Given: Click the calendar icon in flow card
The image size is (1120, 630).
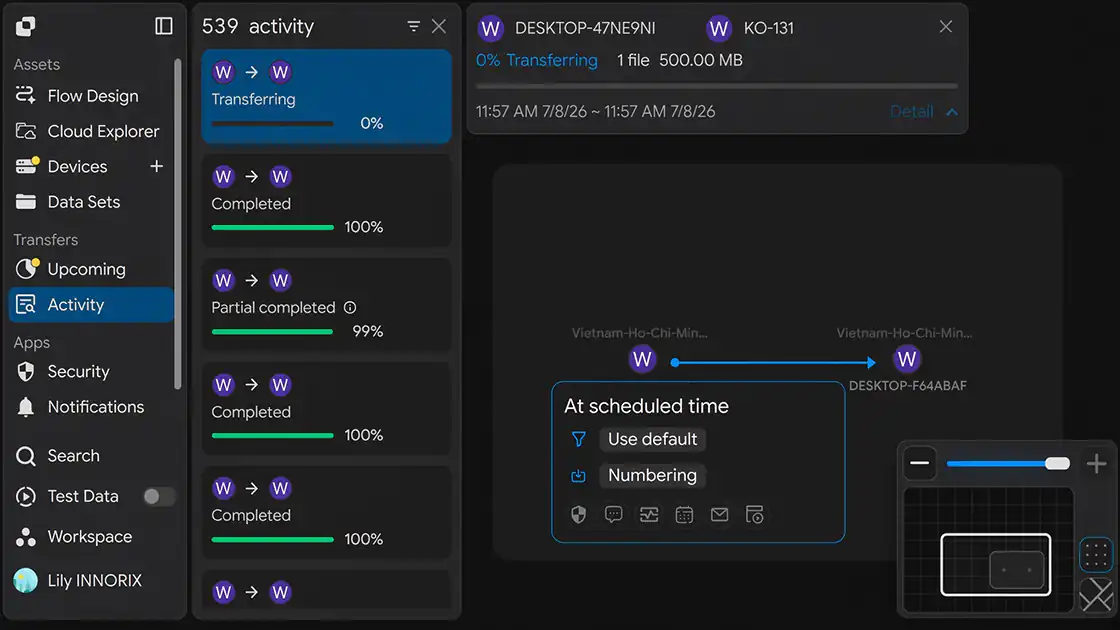Looking at the screenshot, I should point(684,514).
